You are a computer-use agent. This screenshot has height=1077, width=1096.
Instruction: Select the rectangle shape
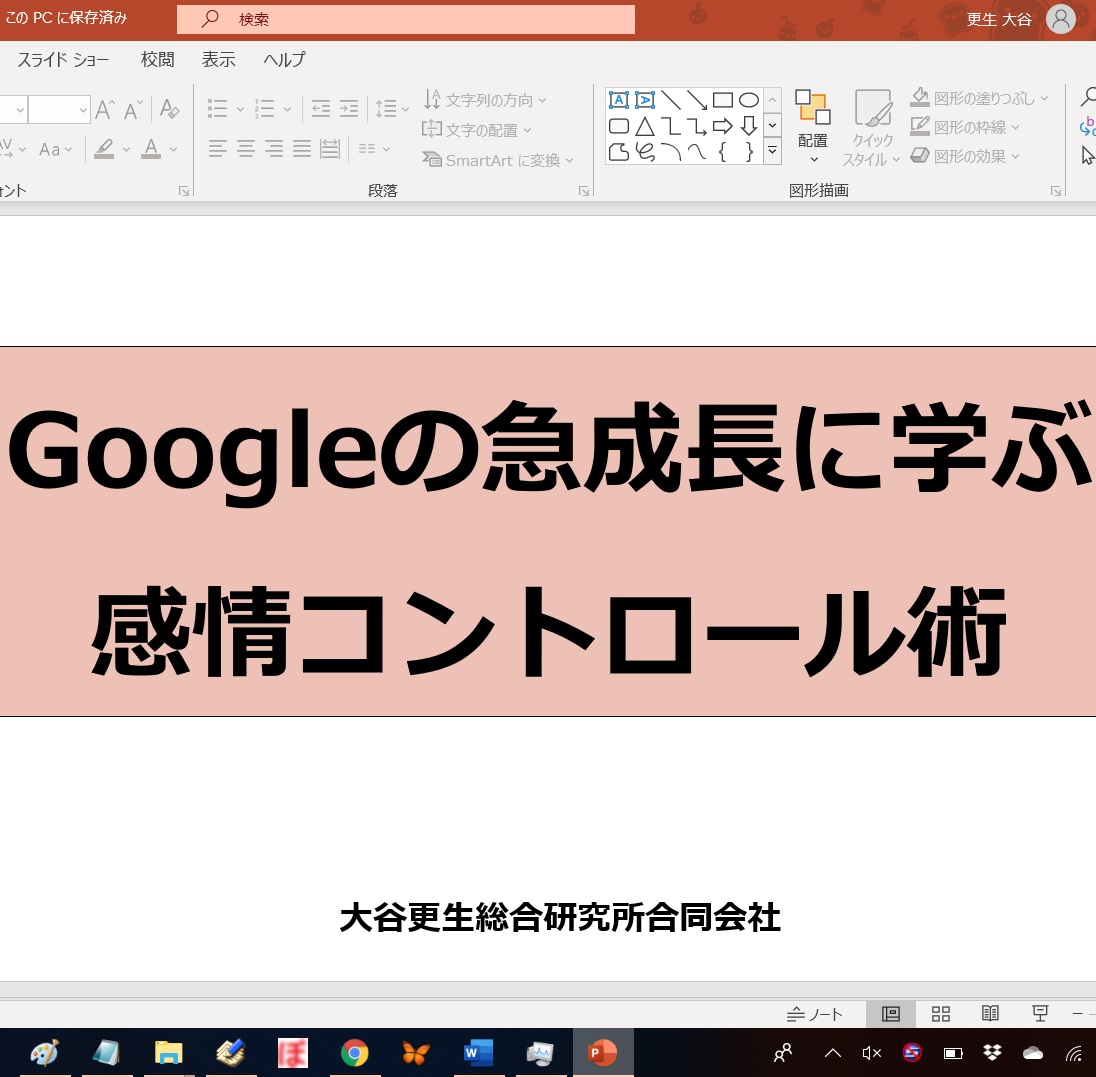[x=723, y=100]
